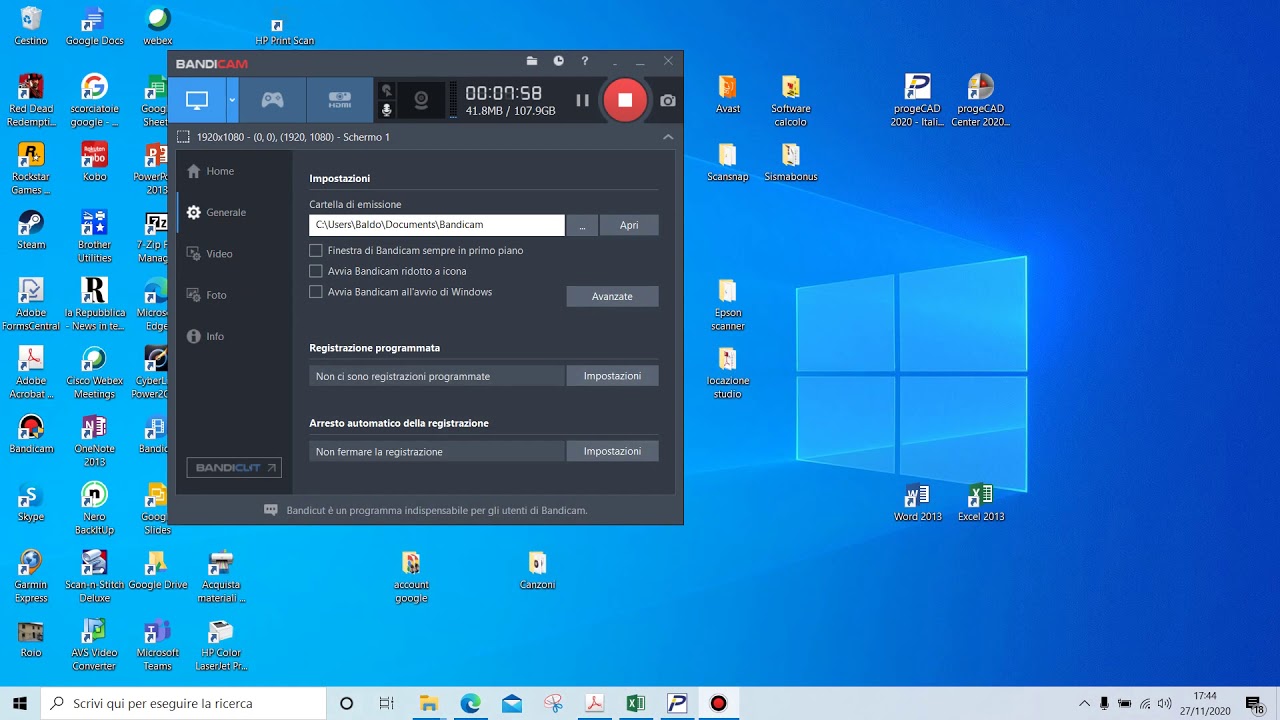Select the account google desktop file
The width and height of the screenshot is (1280, 720).
[x=411, y=576]
